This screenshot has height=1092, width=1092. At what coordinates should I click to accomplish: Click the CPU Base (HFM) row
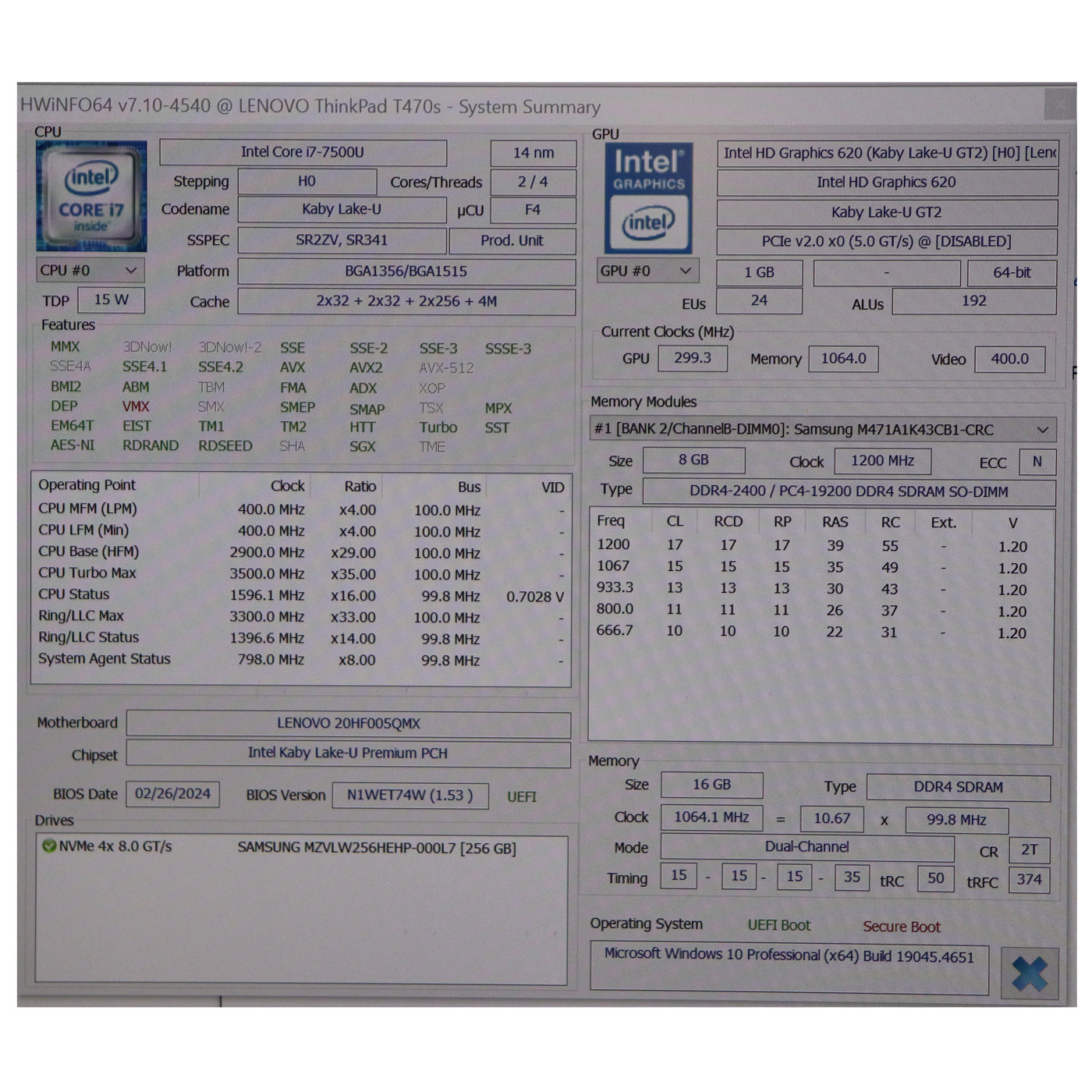point(301,552)
